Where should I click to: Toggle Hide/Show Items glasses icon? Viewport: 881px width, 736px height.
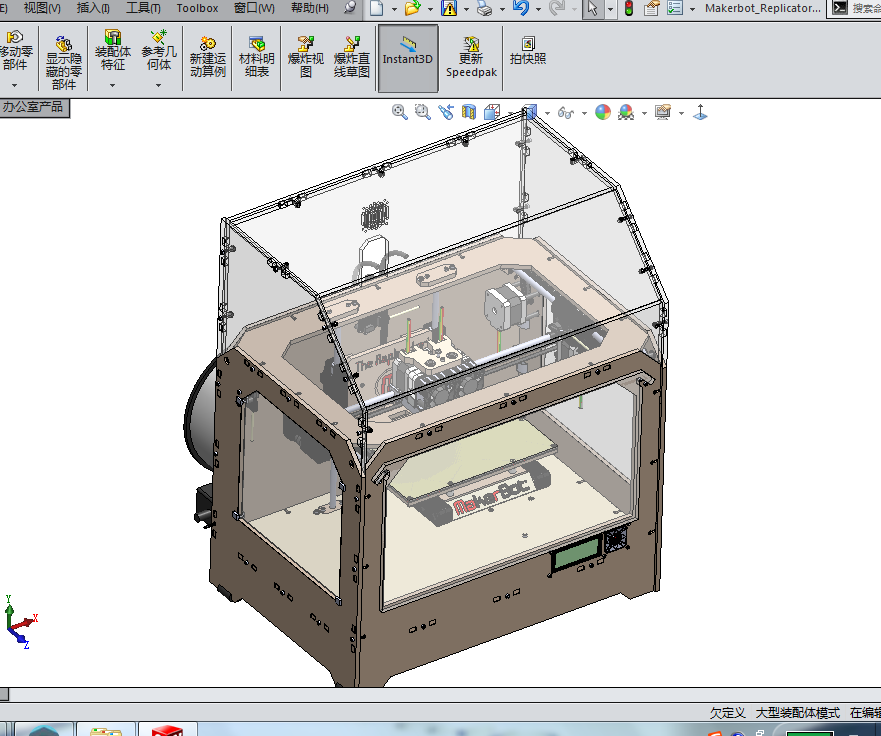[564, 112]
